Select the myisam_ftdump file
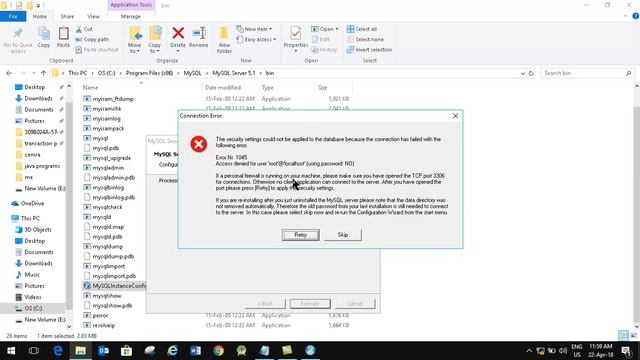Viewport: 640px width, 360px height. [x=113, y=99]
